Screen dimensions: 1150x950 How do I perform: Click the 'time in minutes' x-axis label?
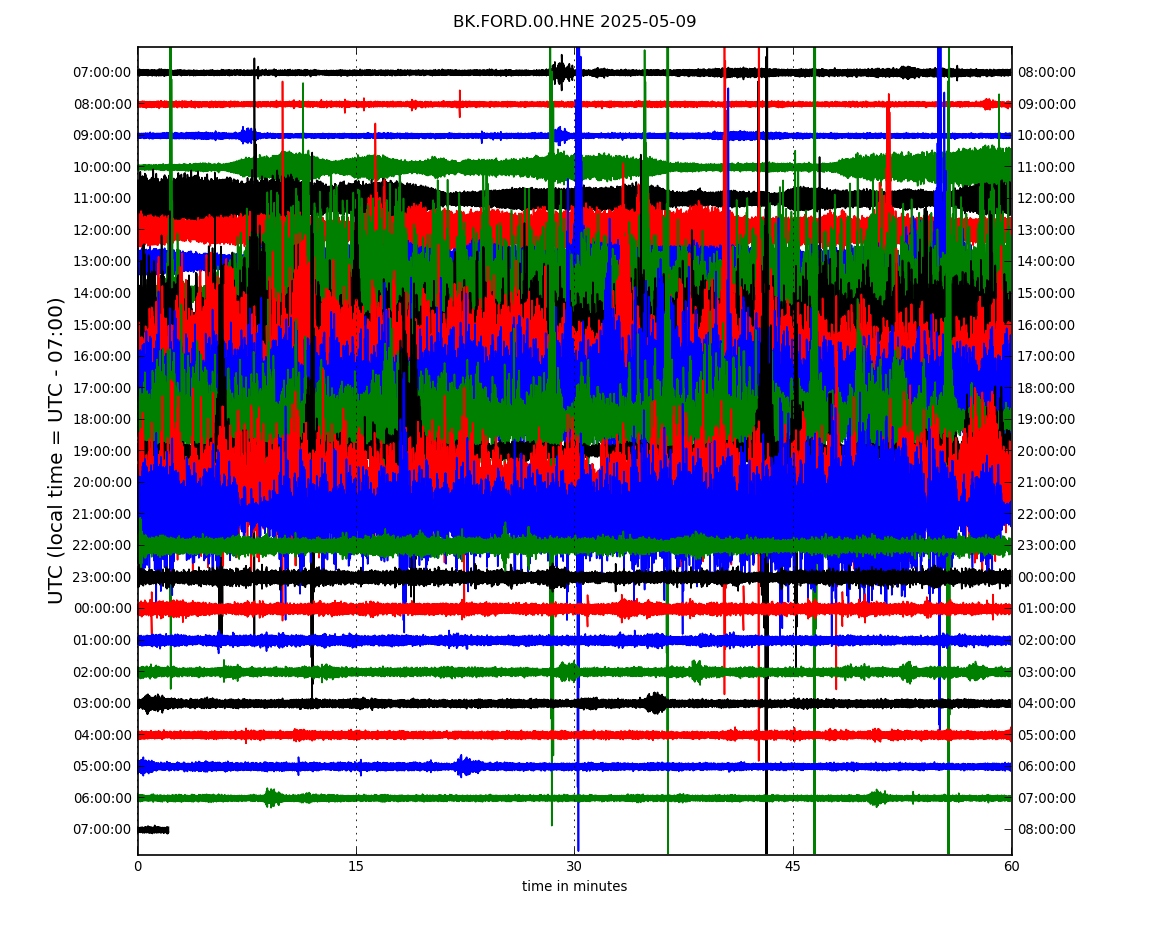574,886
